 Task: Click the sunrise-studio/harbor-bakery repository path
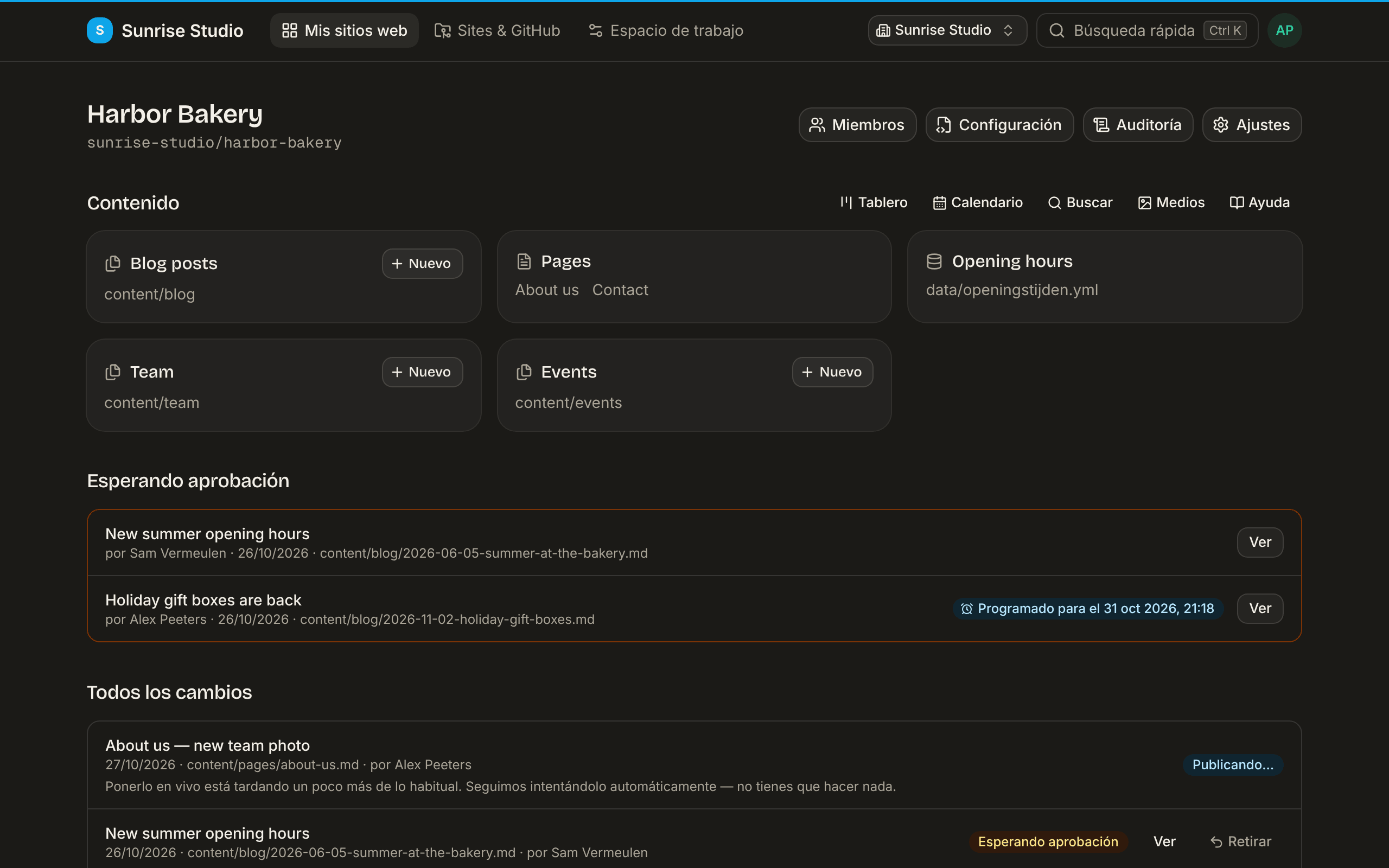pos(214,142)
